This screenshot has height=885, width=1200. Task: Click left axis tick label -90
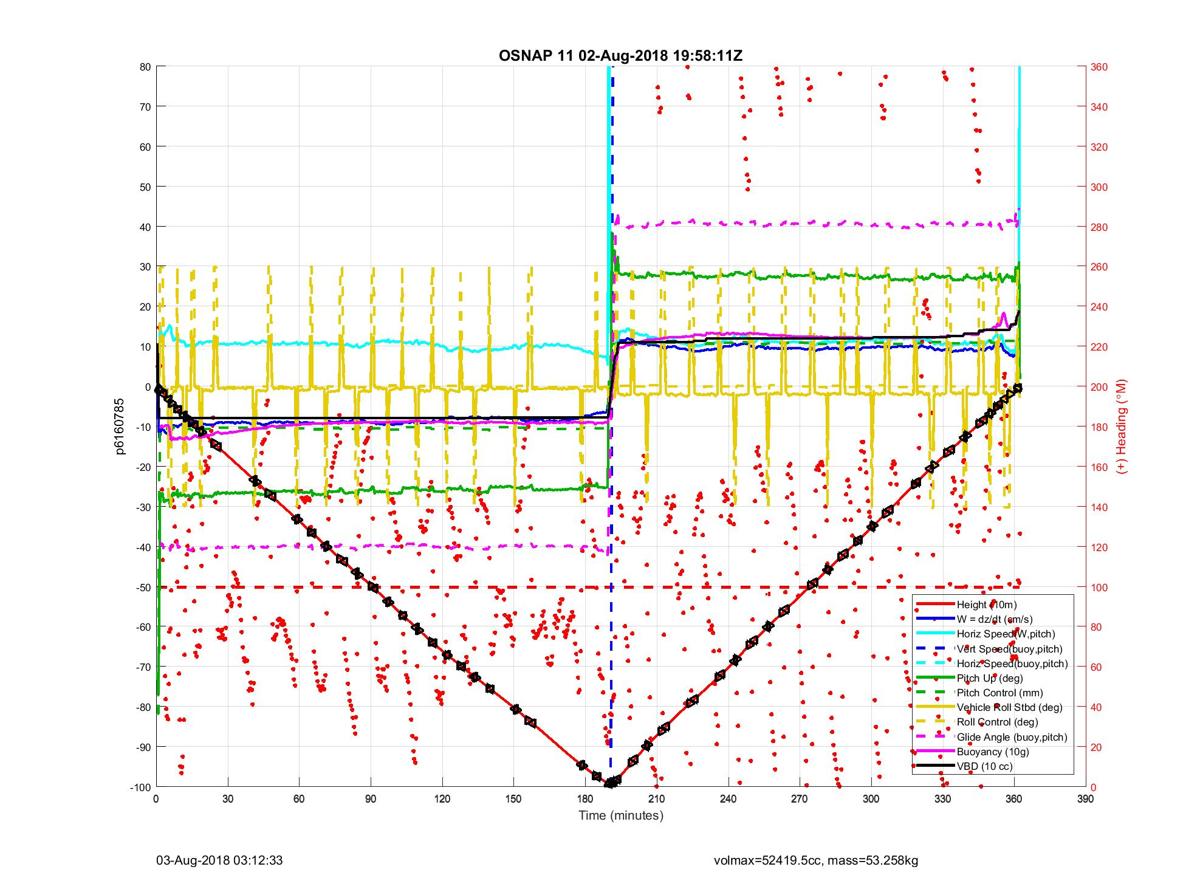(142, 747)
